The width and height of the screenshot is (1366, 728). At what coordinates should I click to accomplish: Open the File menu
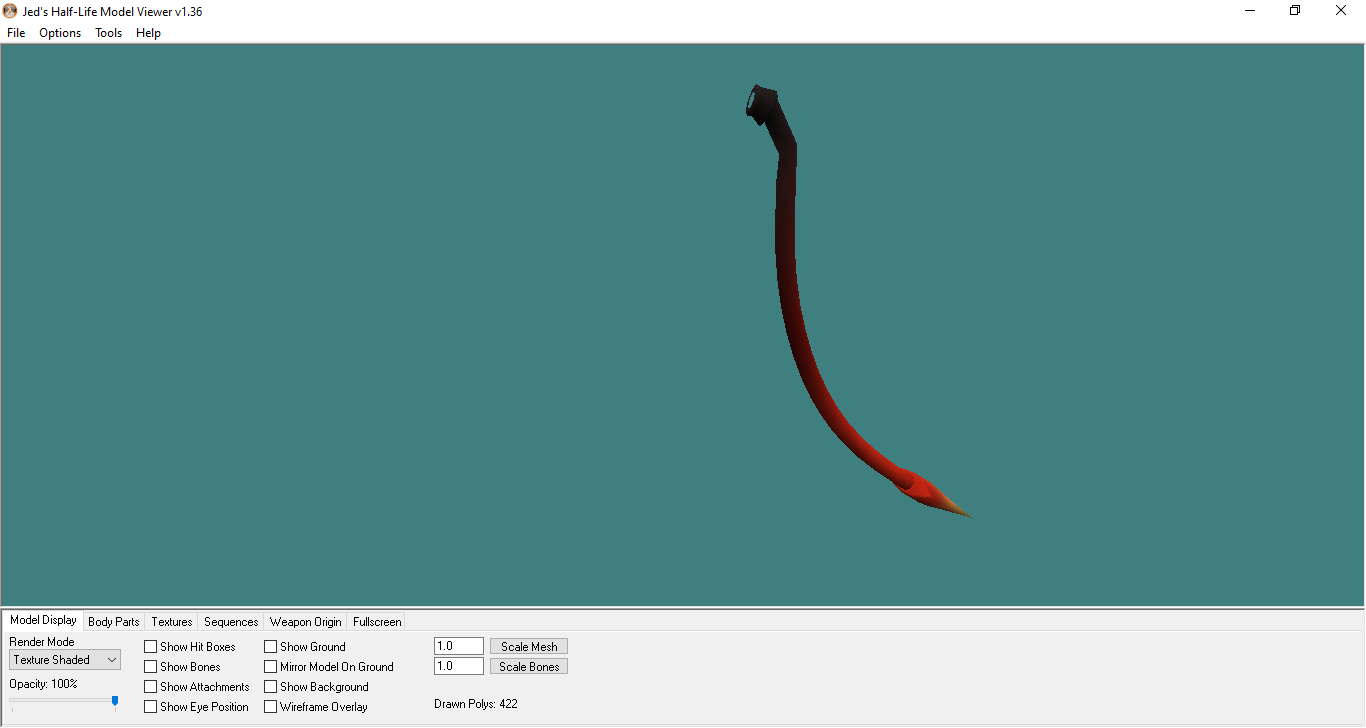click(16, 33)
